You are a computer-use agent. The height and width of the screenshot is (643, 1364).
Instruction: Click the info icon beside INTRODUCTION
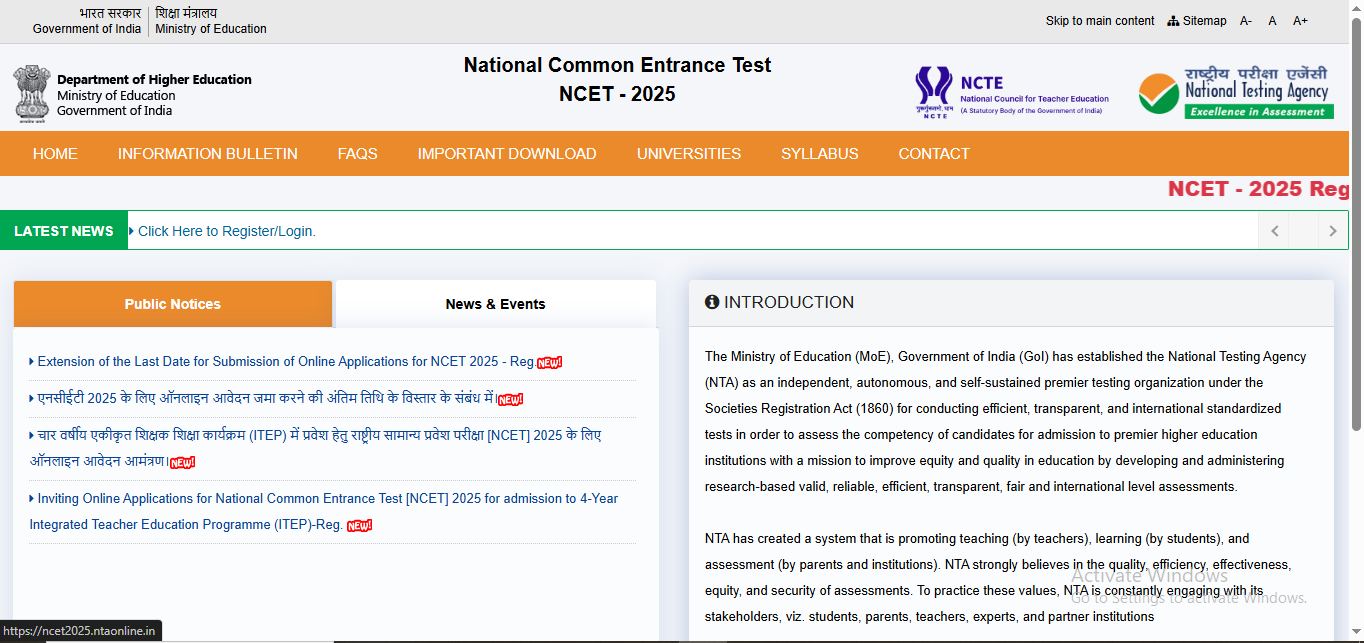(713, 301)
